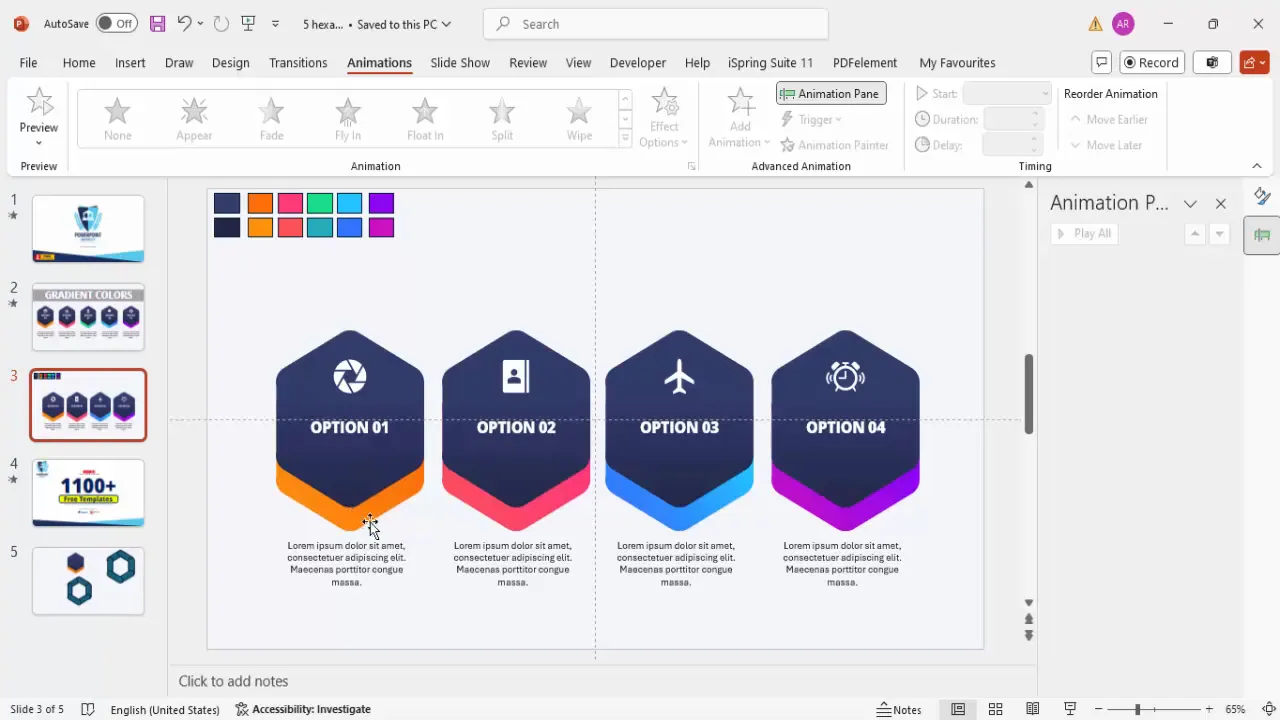
Task: Click the Preview animation star icon
Action: (39, 102)
